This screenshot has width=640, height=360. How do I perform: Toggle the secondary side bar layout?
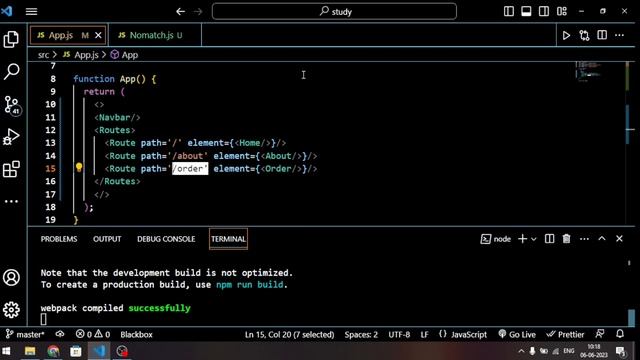point(544,11)
